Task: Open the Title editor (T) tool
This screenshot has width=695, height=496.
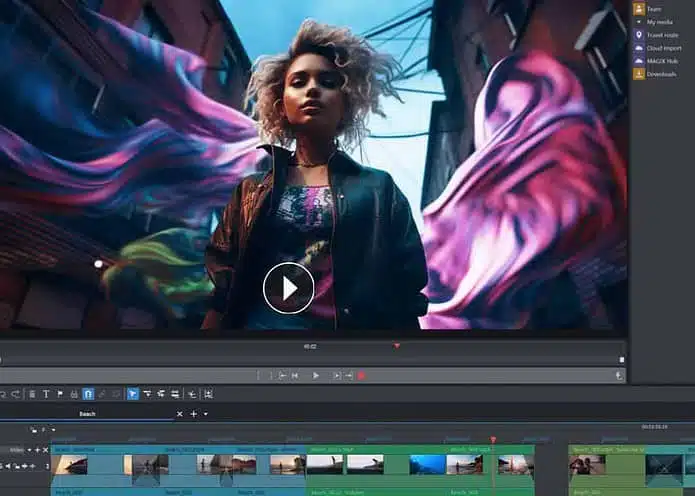Action: point(46,394)
